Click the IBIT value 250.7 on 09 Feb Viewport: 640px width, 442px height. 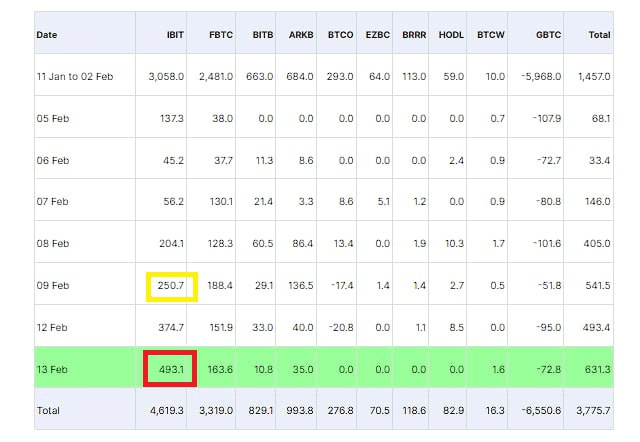click(171, 285)
